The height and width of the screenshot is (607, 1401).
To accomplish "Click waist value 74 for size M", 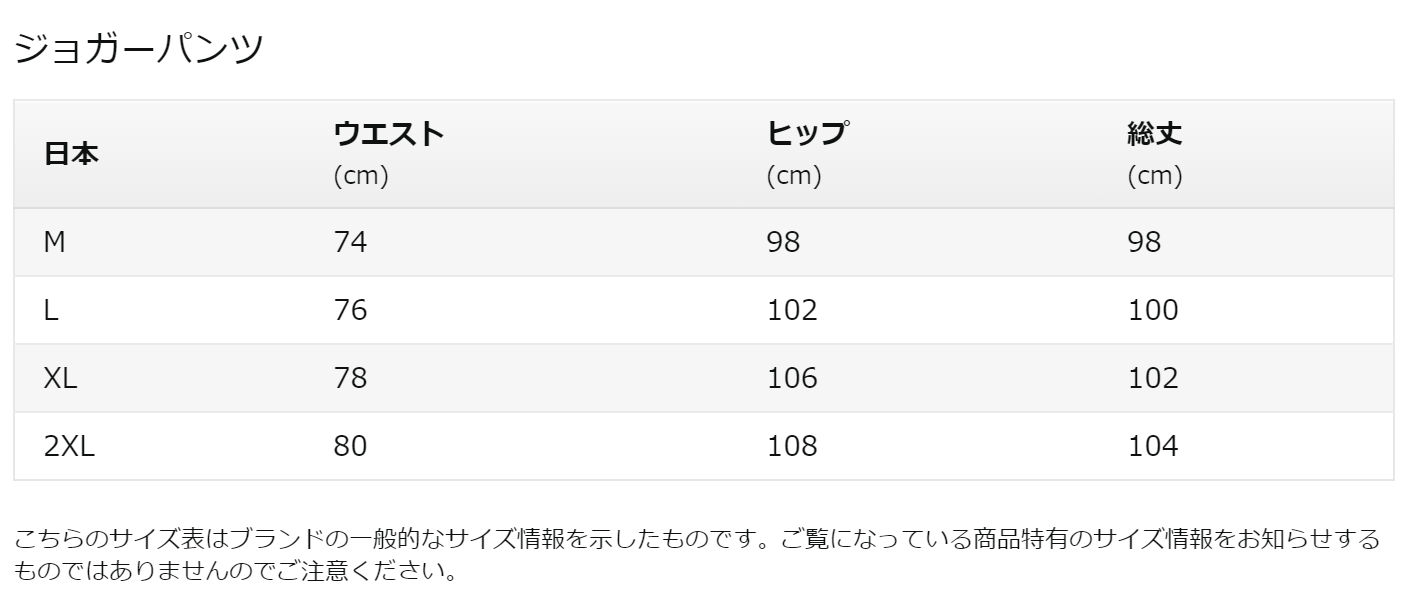I will tap(350, 242).
